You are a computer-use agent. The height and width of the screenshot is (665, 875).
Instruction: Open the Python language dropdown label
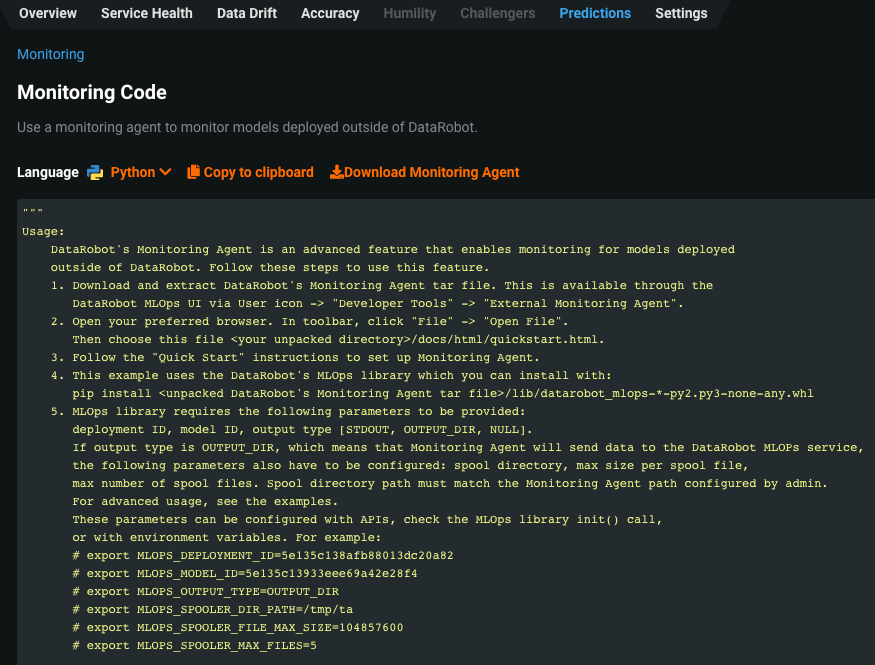(x=133, y=172)
